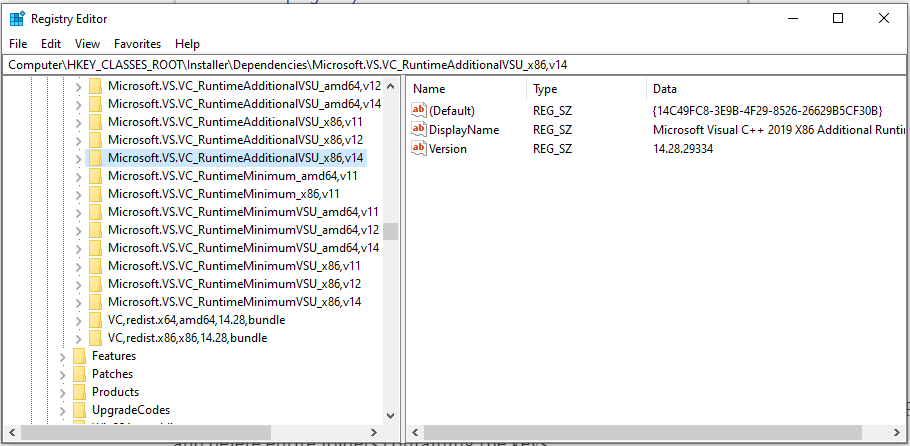Expand the UpgradeCodes key
Image resolution: width=910 pixels, height=446 pixels.
pos(63,411)
